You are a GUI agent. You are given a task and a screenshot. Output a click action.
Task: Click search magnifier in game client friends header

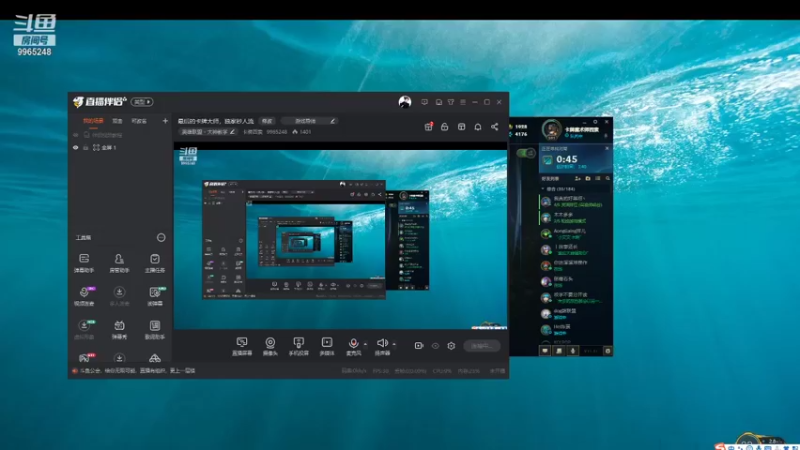pos(608,179)
